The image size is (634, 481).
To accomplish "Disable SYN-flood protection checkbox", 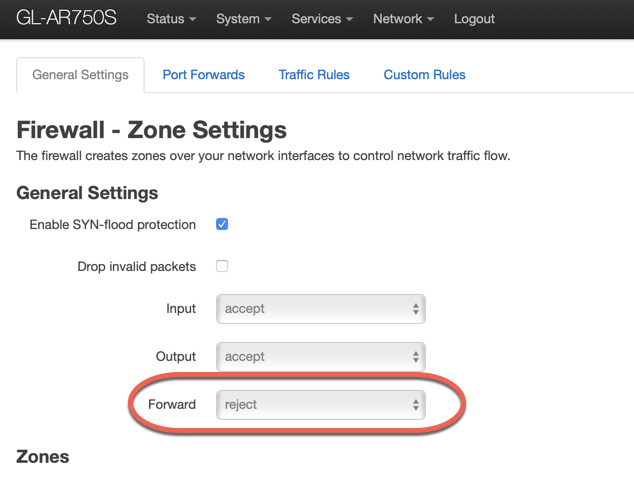I will coord(222,224).
